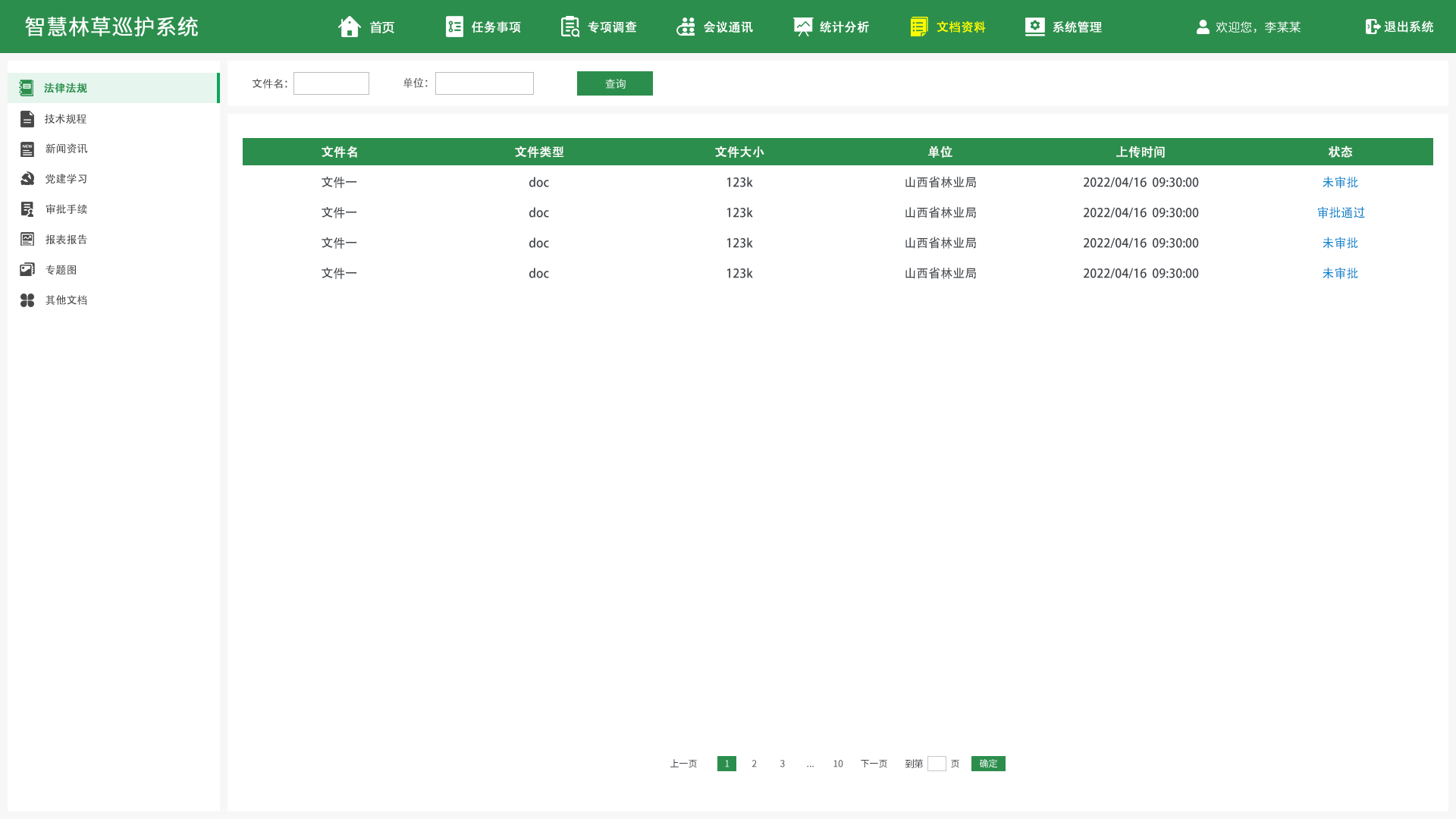Open the 新闻资讯 sidebar item
The image size is (1456, 819).
point(66,149)
